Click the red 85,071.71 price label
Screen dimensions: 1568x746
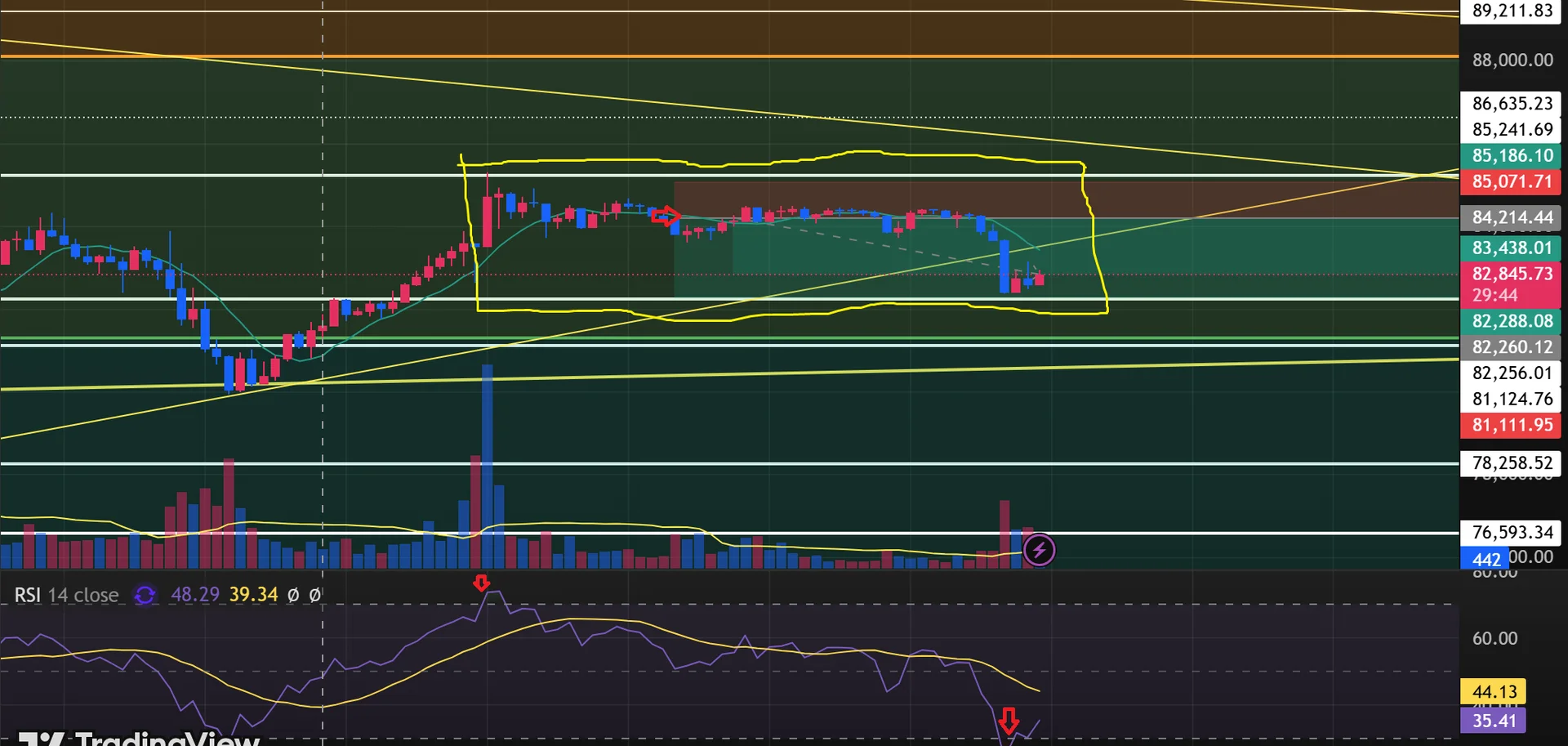click(x=1512, y=181)
